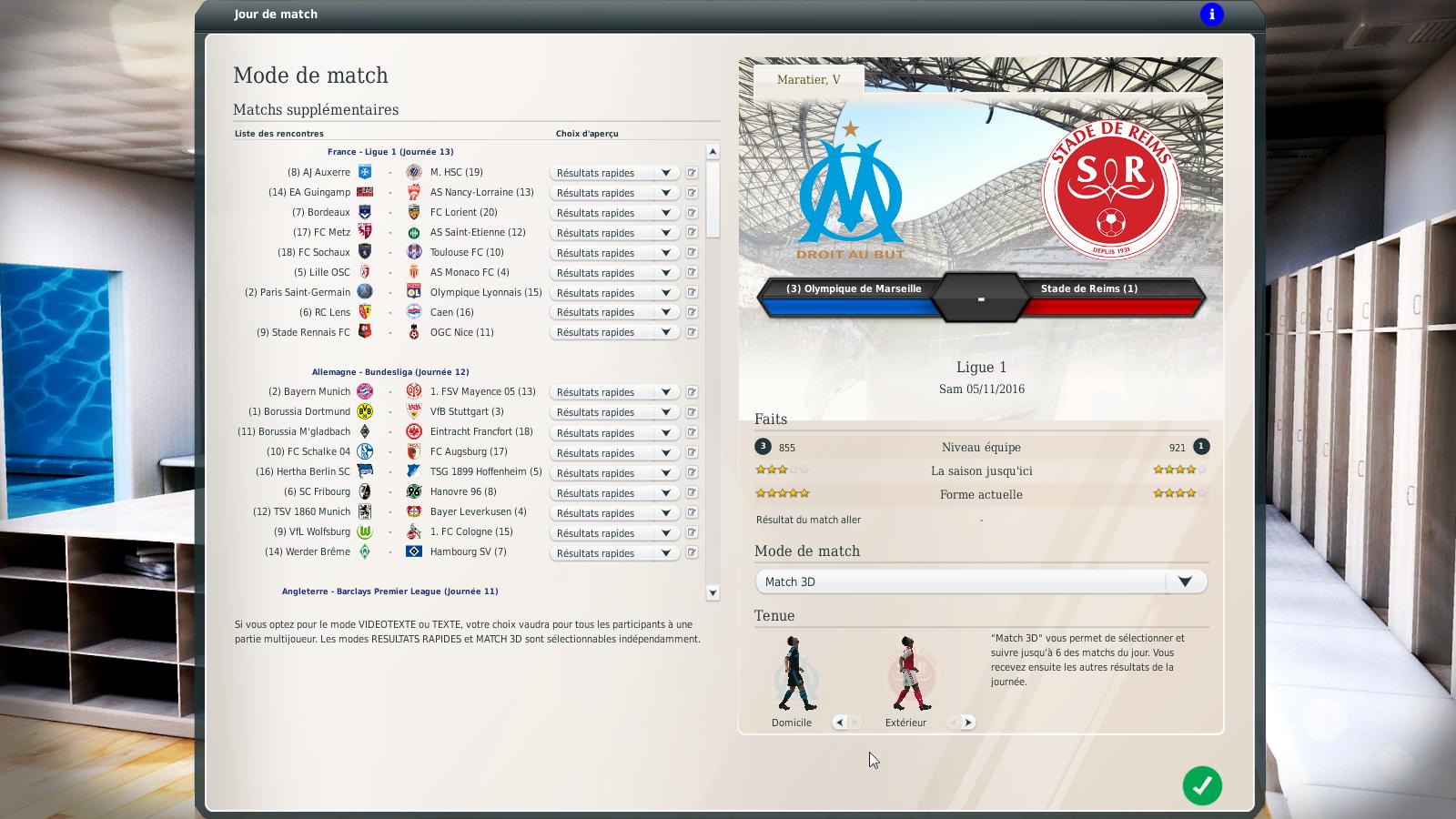Click the Paris Saint-Germain club crest

coord(365,292)
